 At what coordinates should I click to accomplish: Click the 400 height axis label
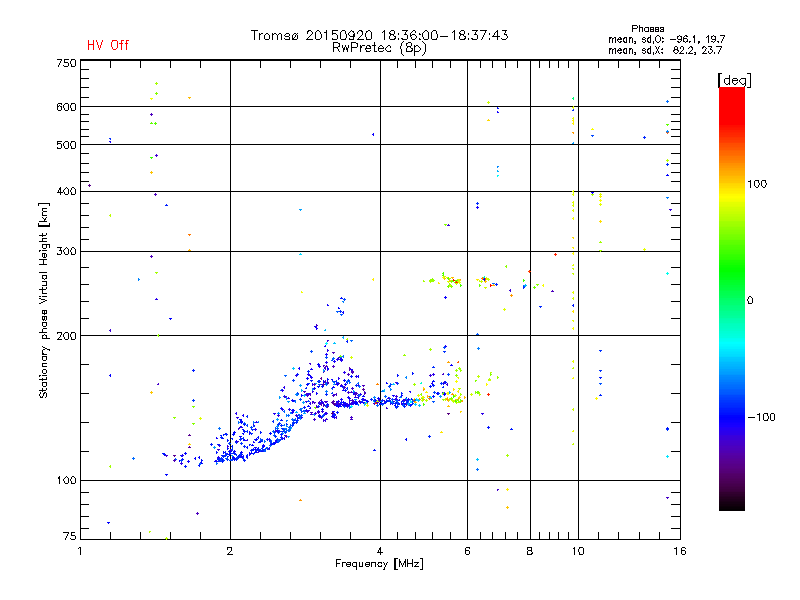pyautogui.click(x=66, y=191)
